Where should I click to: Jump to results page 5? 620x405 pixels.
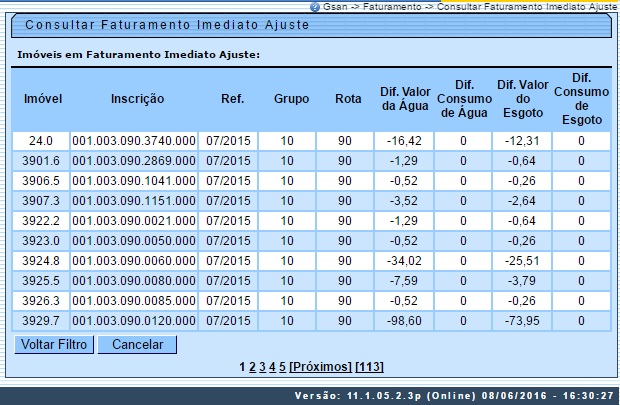pyautogui.click(x=282, y=367)
